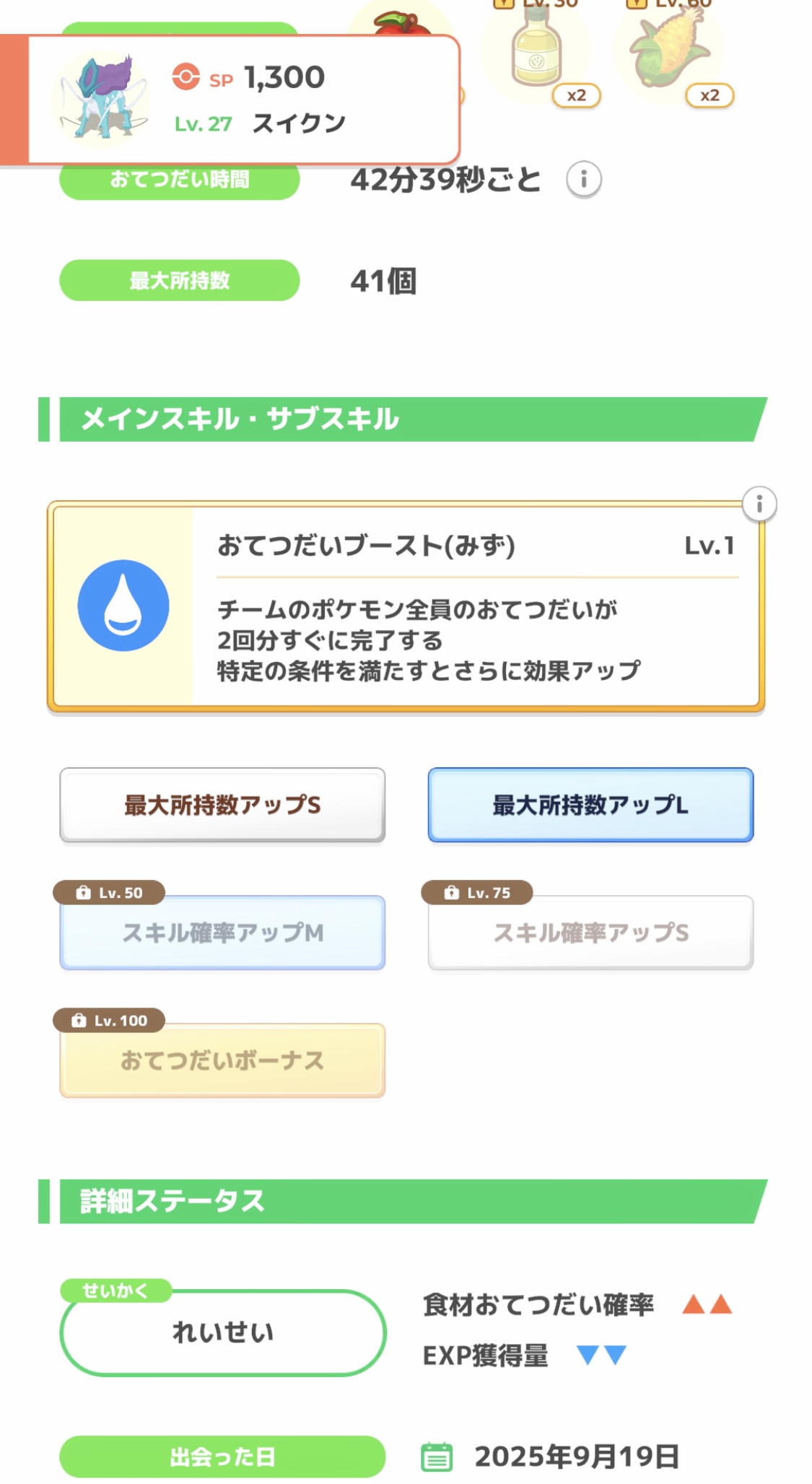Tap the メインスキル・サブスキル section header
Screen dimensions: 812x1484
(x=404, y=419)
